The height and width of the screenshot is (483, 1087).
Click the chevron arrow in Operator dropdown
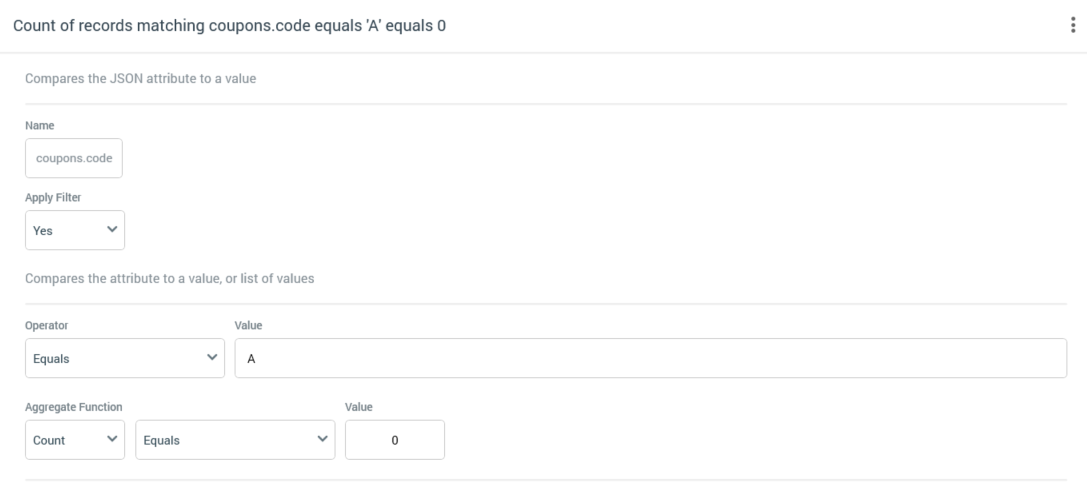pyautogui.click(x=210, y=357)
